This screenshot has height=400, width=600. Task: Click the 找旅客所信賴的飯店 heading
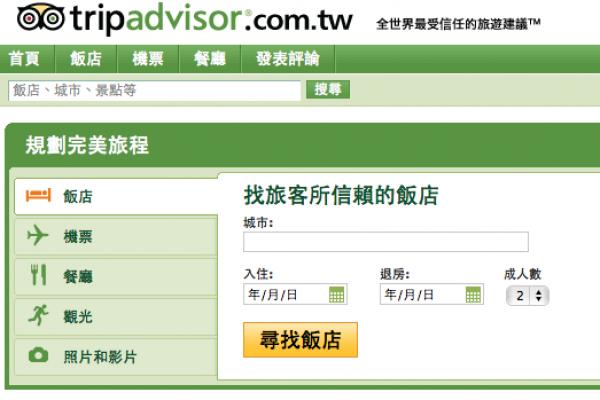[x=341, y=195]
